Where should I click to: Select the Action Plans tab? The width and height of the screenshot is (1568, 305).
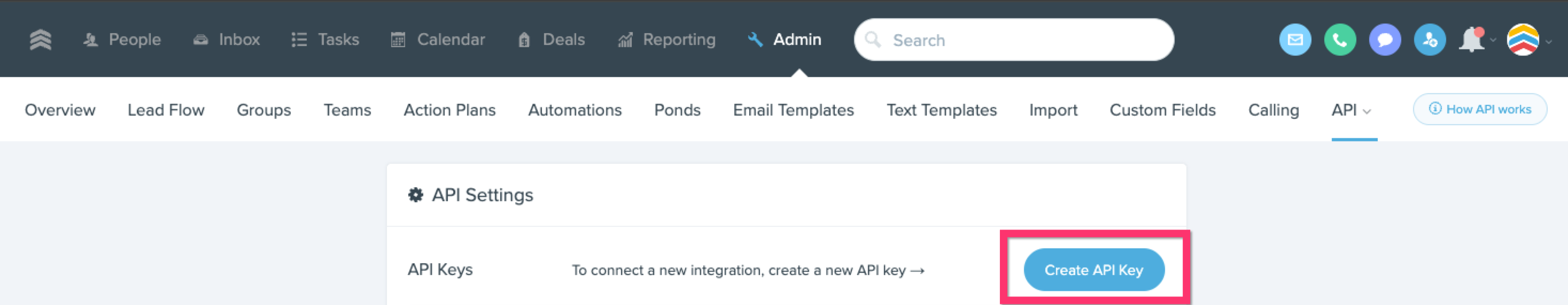pyautogui.click(x=449, y=110)
